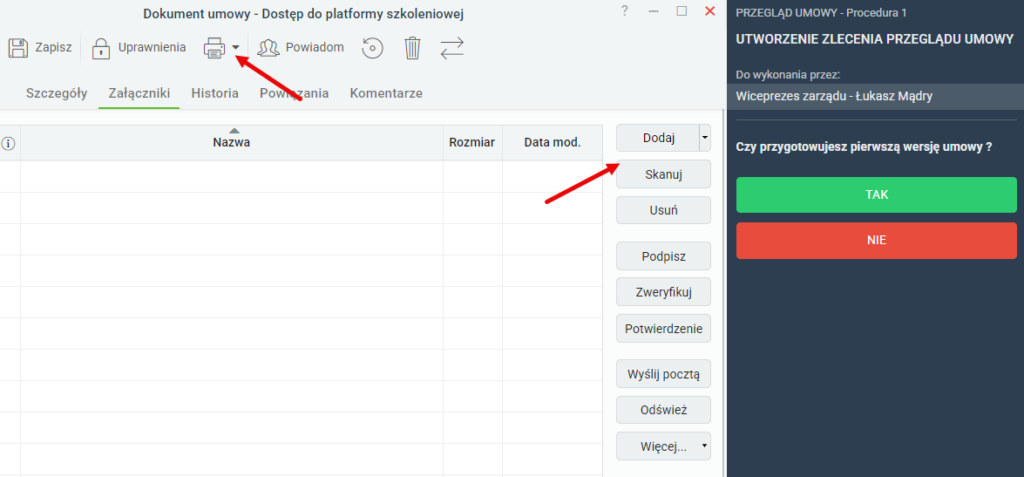This screenshot has height=477, width=1024.
Task: Click the Potwierdzenie button
Action: point(664,329)
